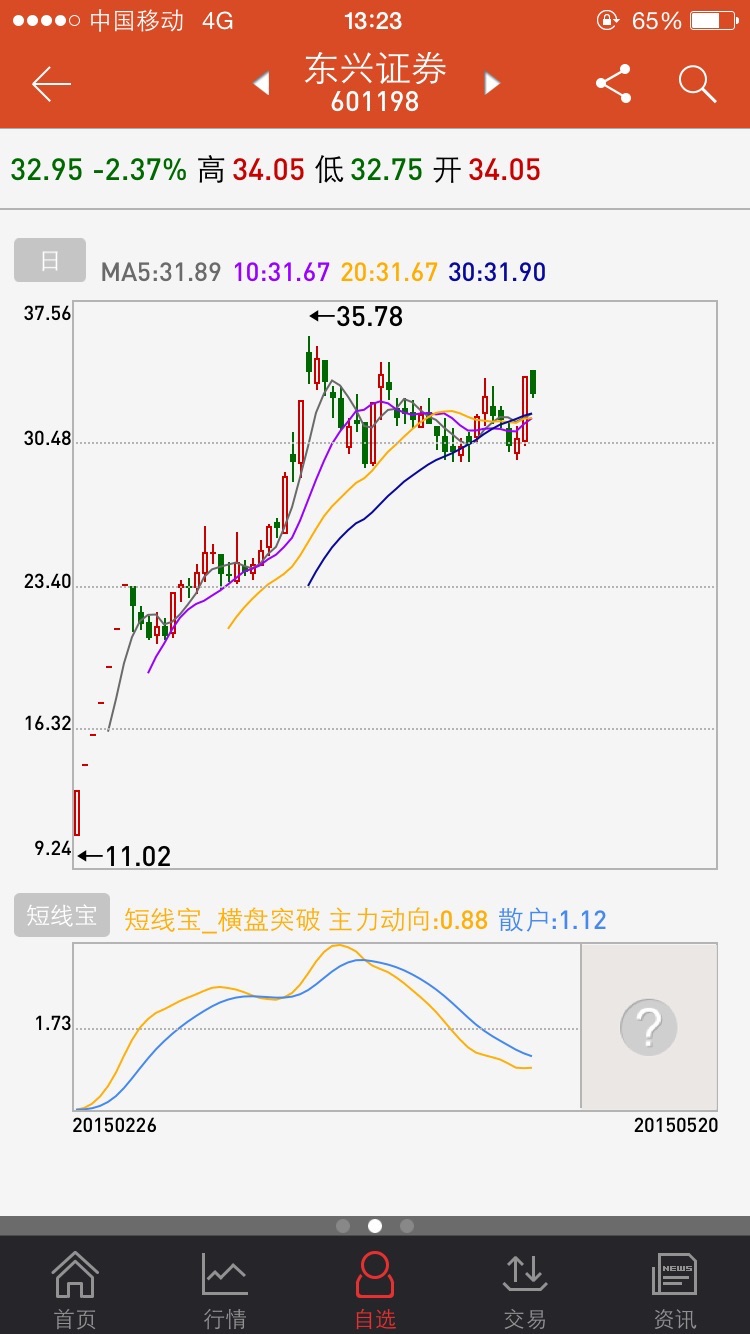This screenshot has width=750, height=1334.
Task: Tap the 1.73 indicator axis label
Action: tap(53, 1024)
